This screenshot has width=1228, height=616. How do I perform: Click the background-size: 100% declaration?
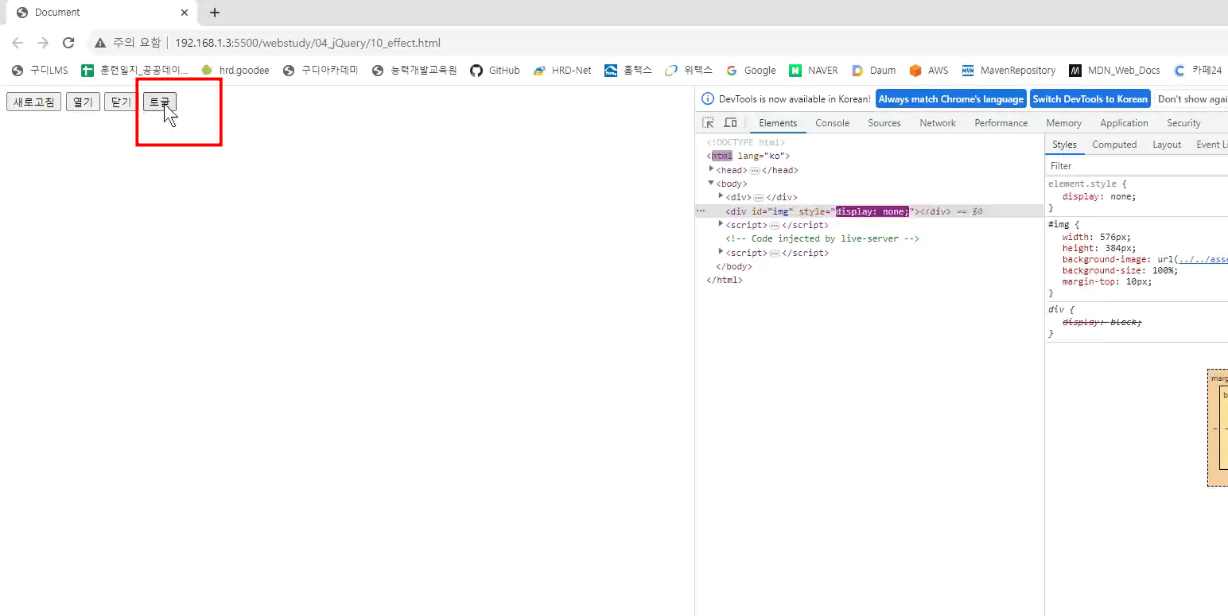[1120, 270]
